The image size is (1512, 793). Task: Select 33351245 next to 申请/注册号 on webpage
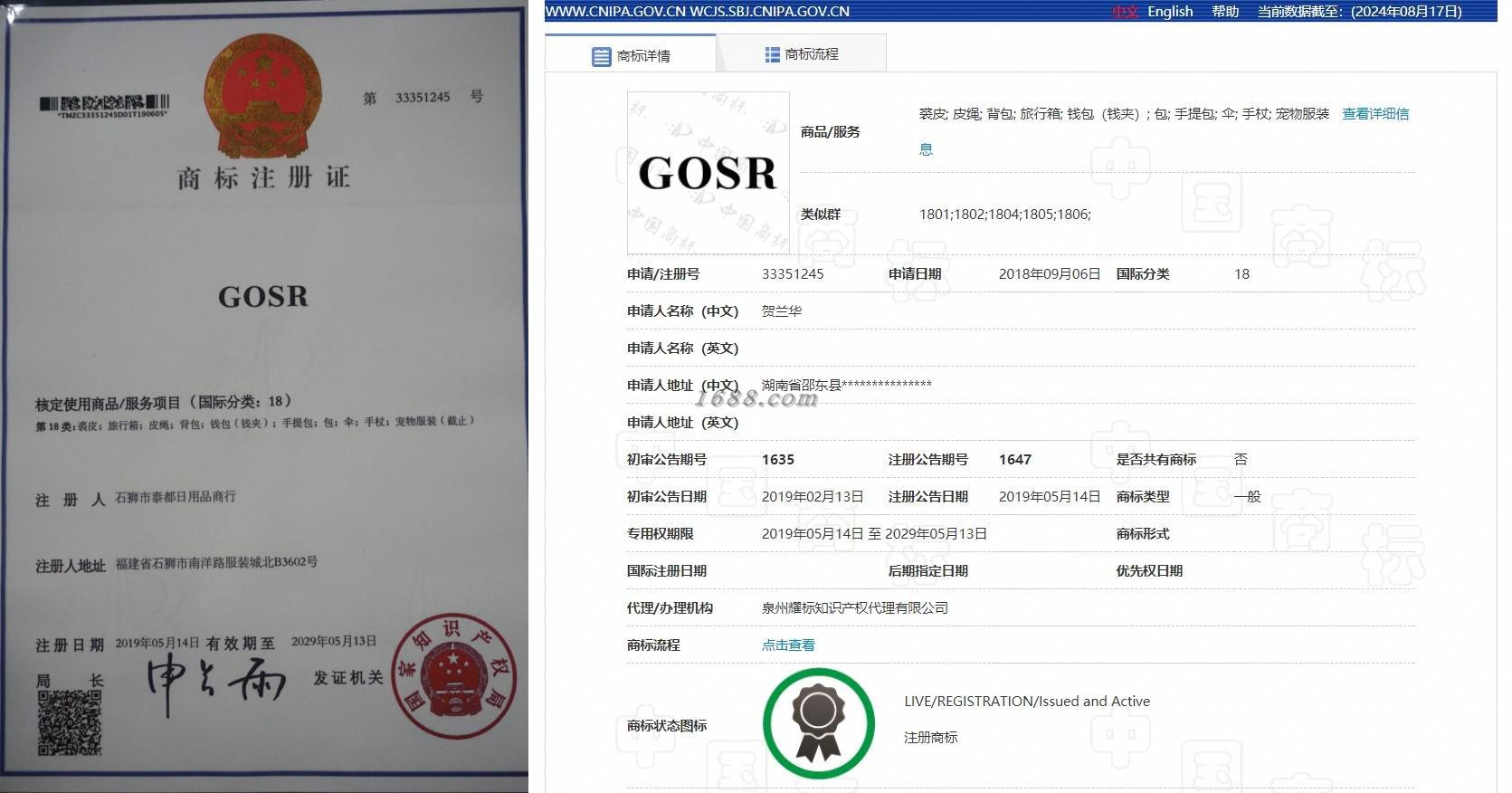point(793,274)
